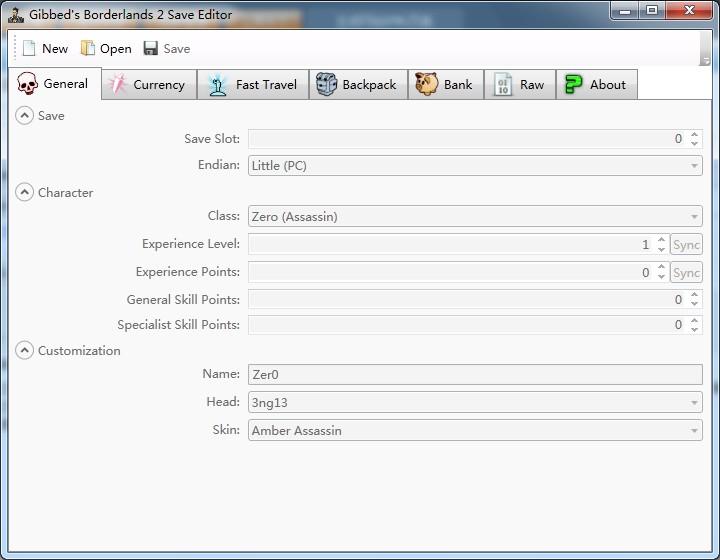720x560 pixels.
Task: Click the Currency crystal icon
Action: coord(117,84)
